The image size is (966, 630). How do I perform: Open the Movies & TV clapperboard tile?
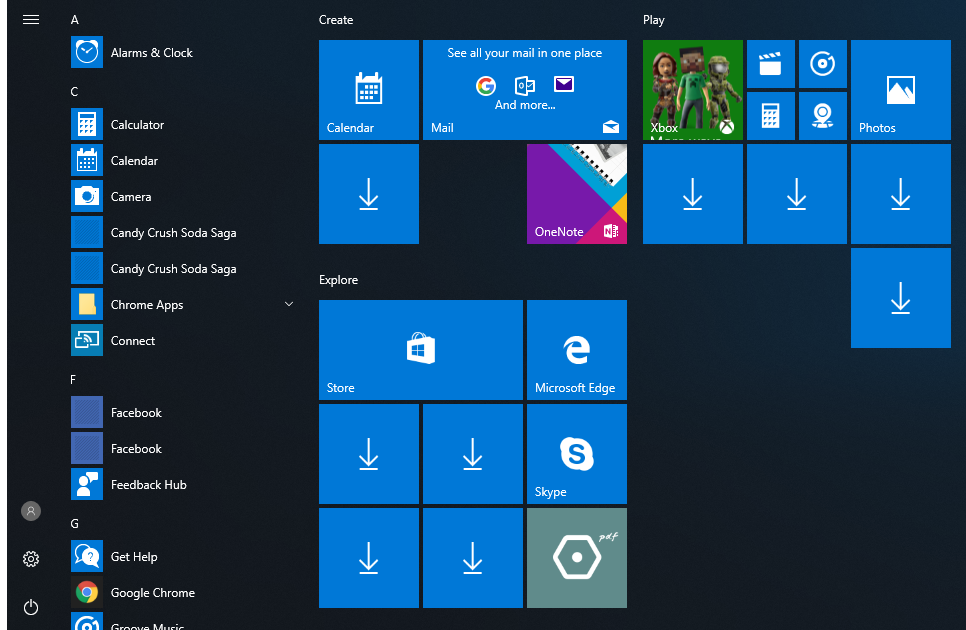tap(770, 65)
